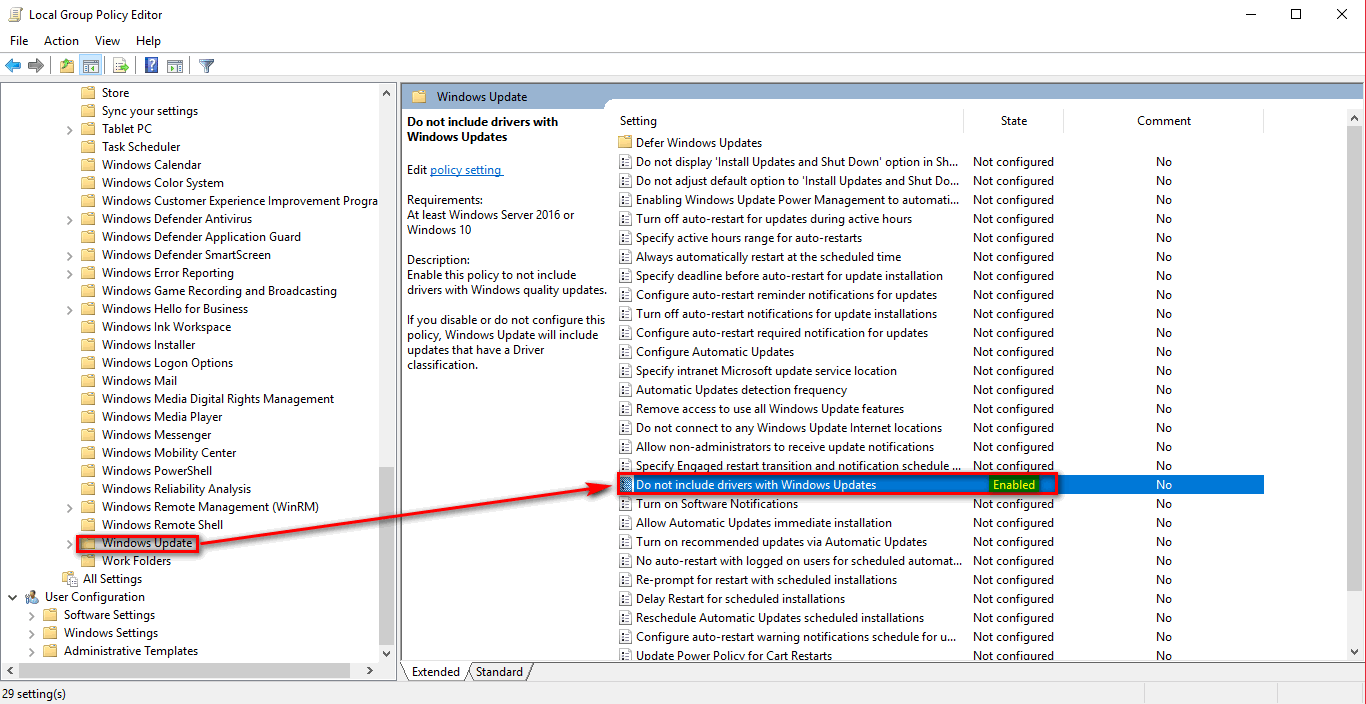Click the Defer Windows Updates folder icon
Viewport: 1366px width, 704px height.
click(x=626, y=143)
